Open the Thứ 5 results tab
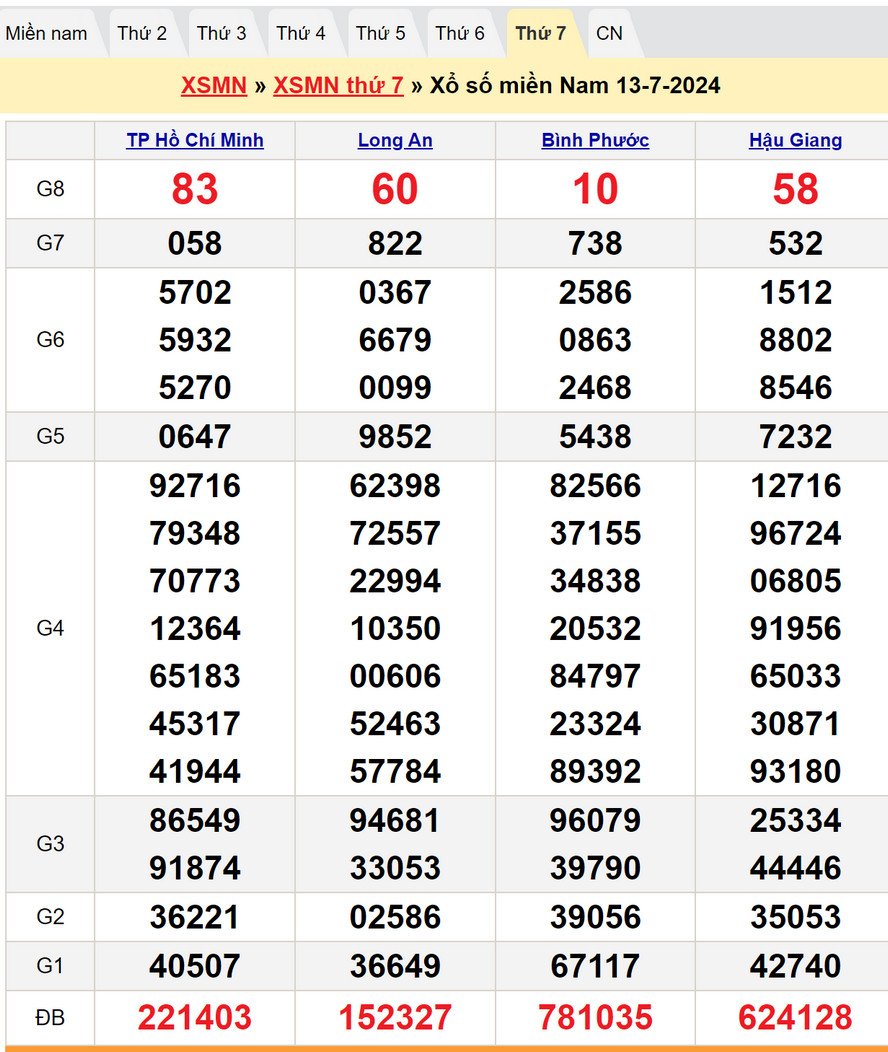888x1052 pixels. coord(381,33)
